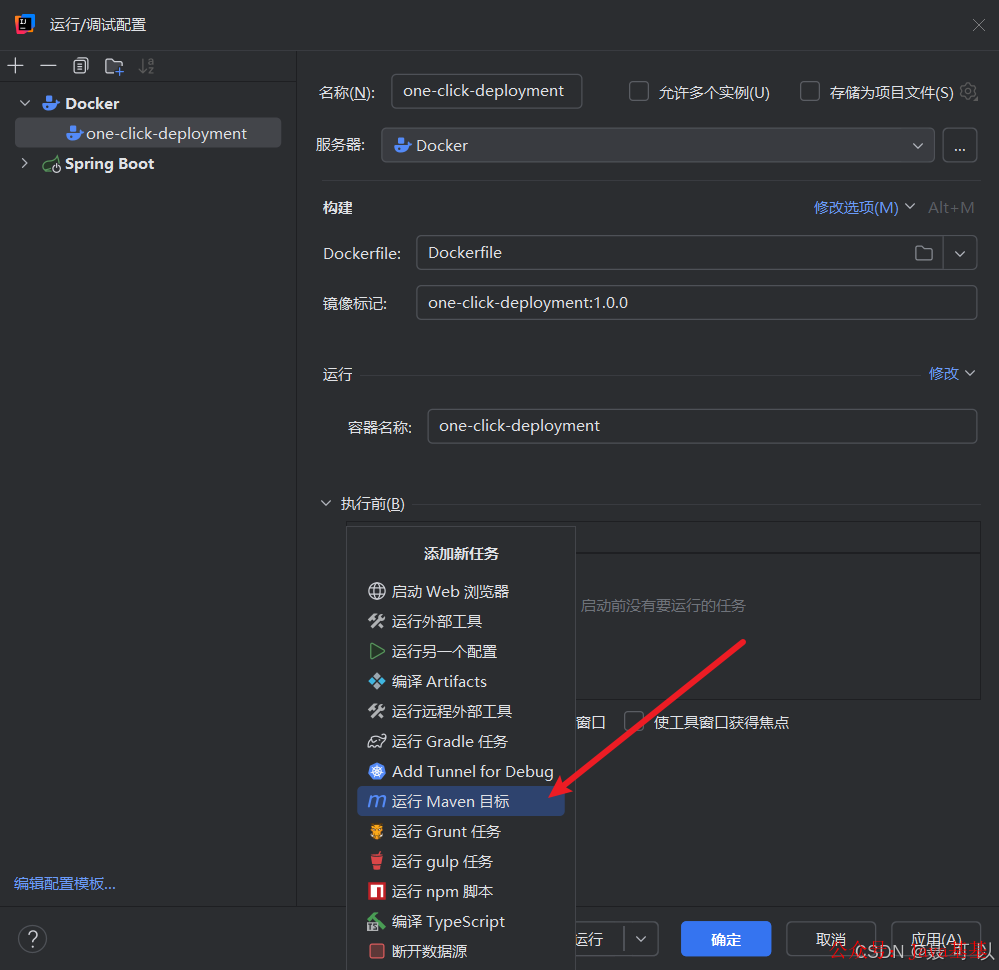
Task: Click the ... button next to server
Action: click(x=959, y=145)
